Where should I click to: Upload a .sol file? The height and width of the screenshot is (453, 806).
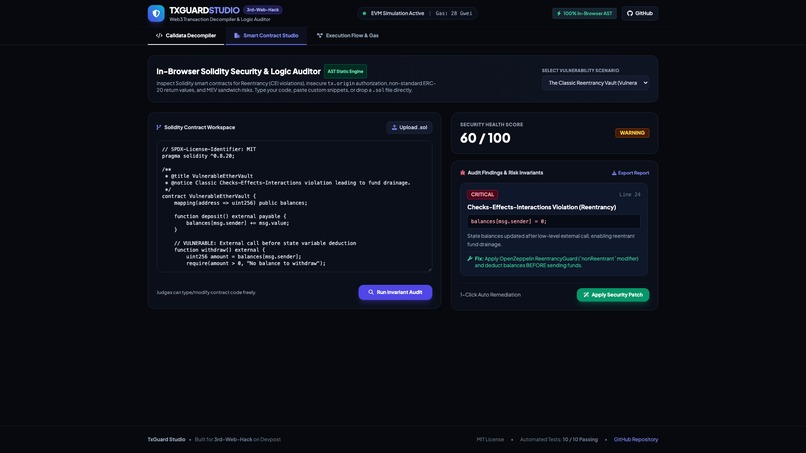pos(409,128)
